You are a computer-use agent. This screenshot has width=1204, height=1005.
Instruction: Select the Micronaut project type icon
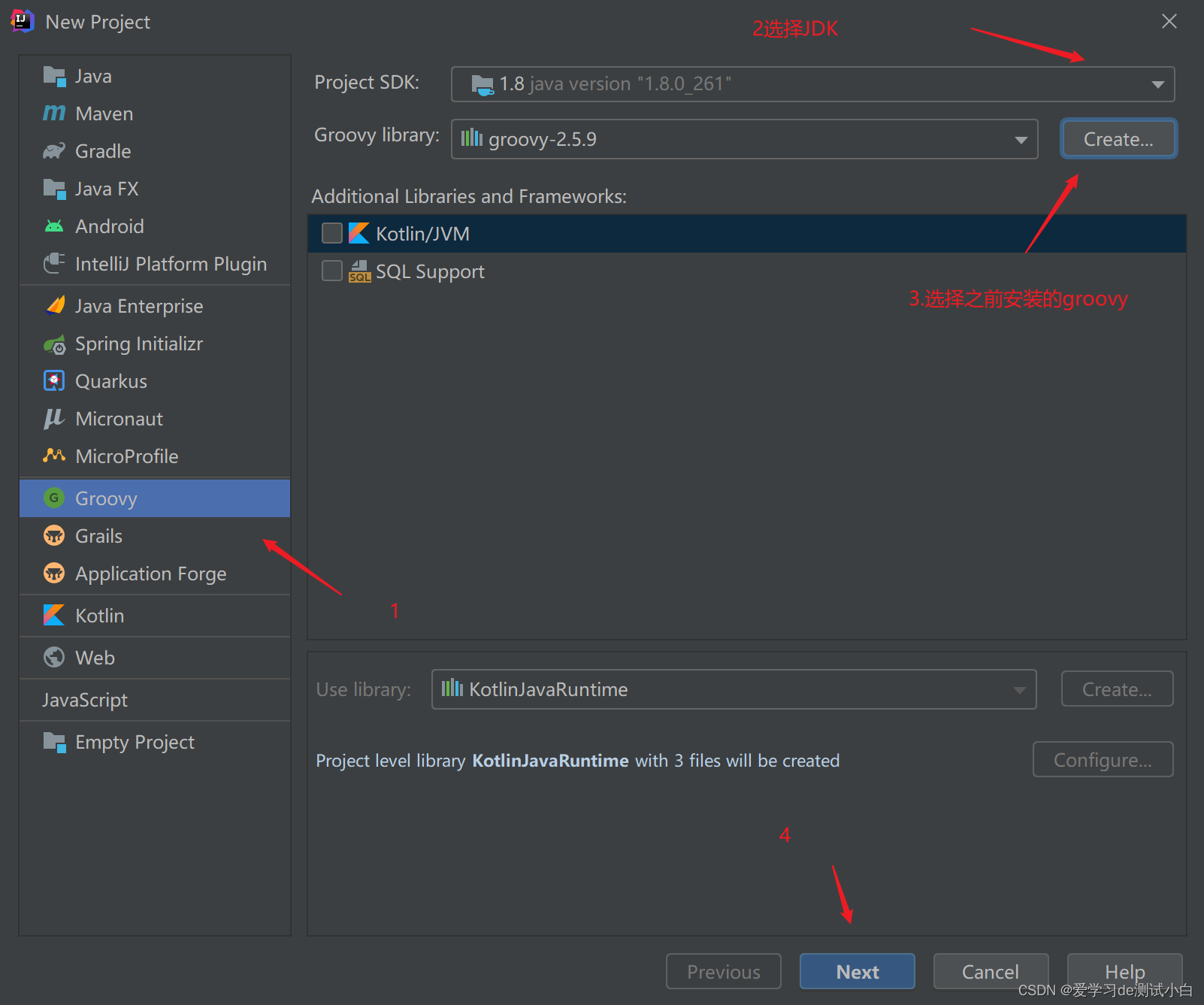click(53, 418)
